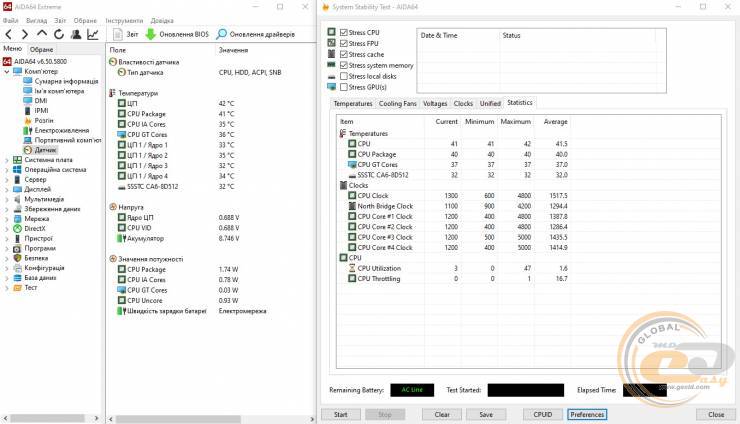Open the Довідка menu
This screenshot has height=424, width=740.
[162, 21]
